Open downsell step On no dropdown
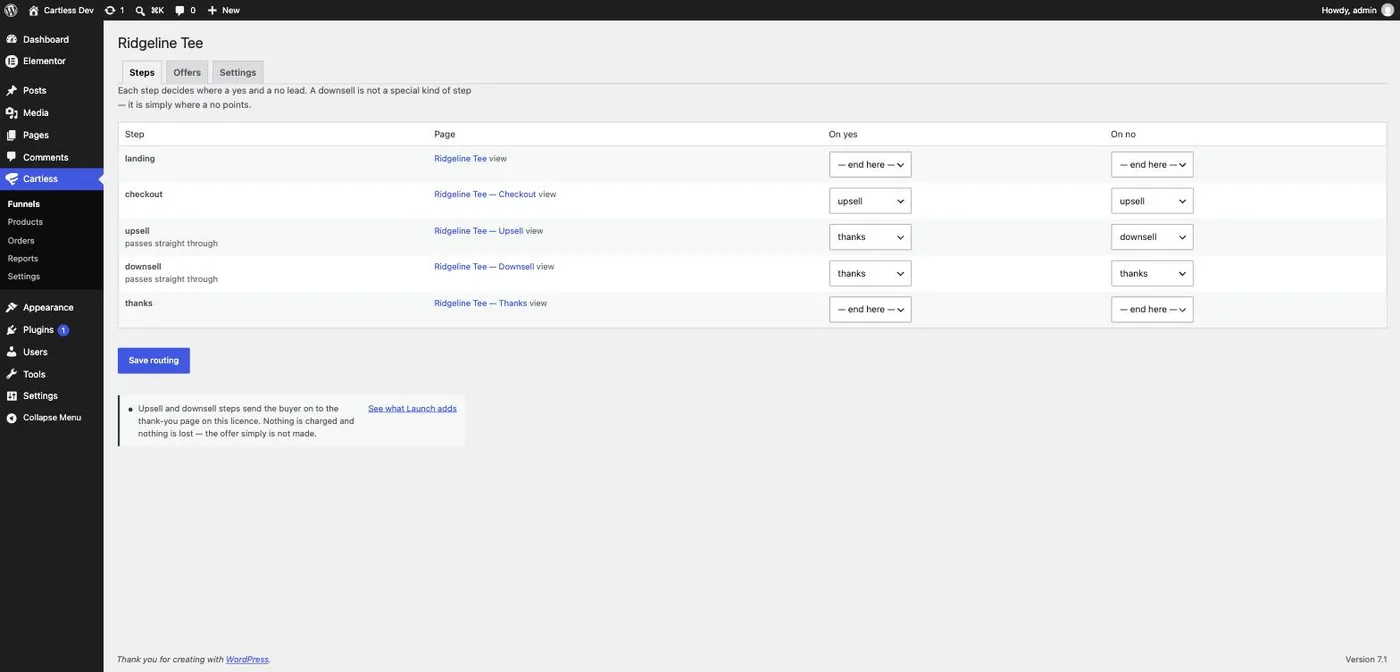This screenshot has height=672, width=1400. [1152, 274]
